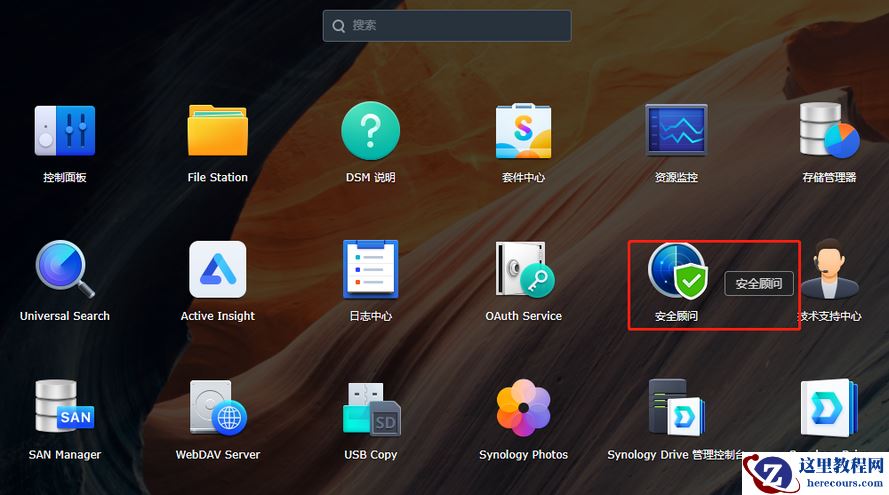Launch OAuth Service safe icon

[525, 269]
